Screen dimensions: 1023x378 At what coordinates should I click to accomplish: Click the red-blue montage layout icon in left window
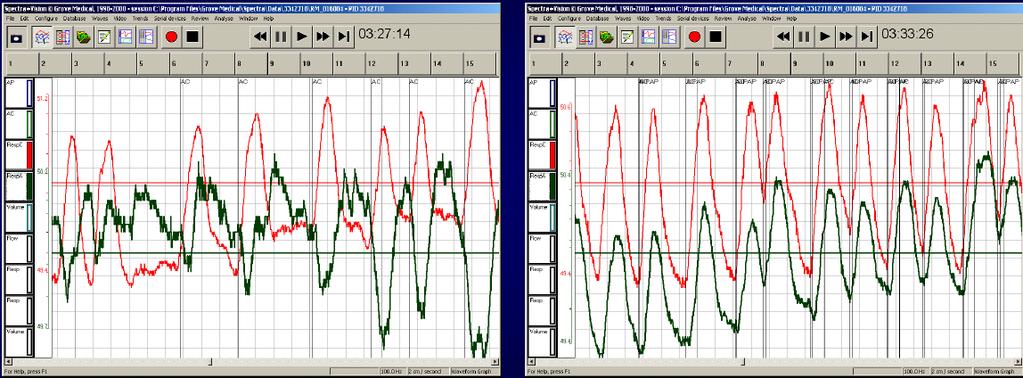63,37
